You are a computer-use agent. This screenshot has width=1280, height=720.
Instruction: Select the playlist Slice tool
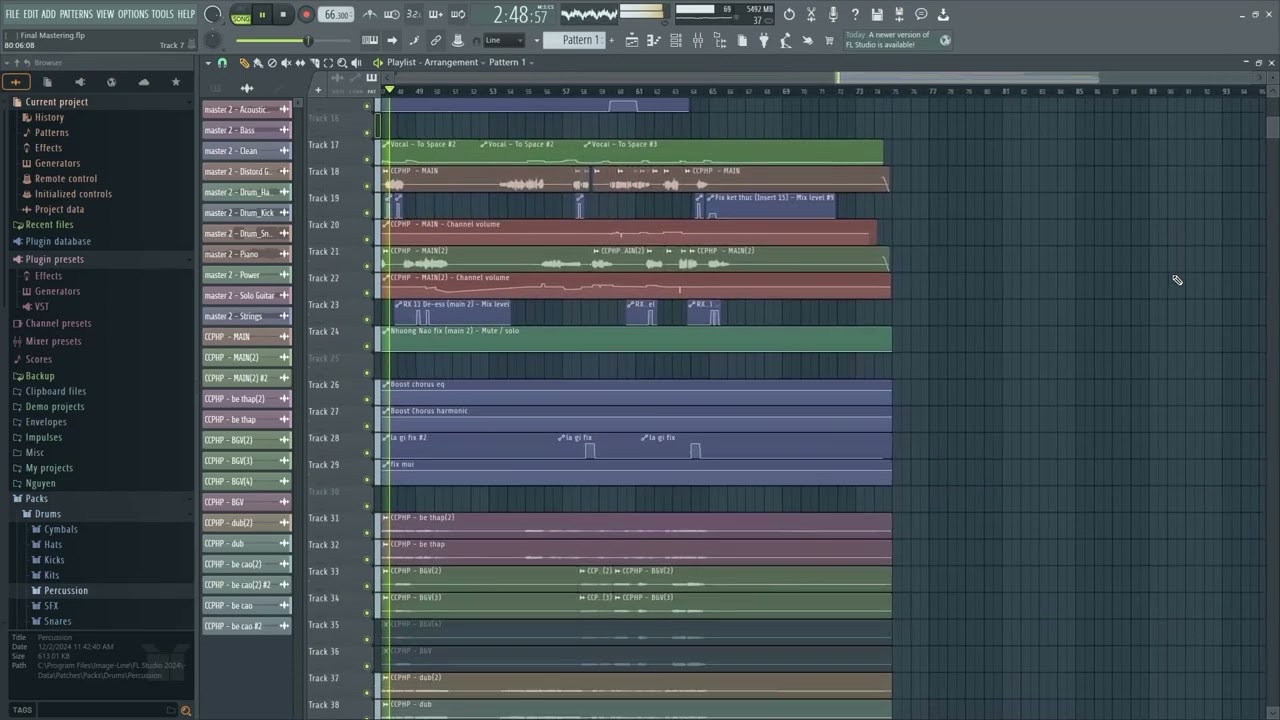click(314, 62)
